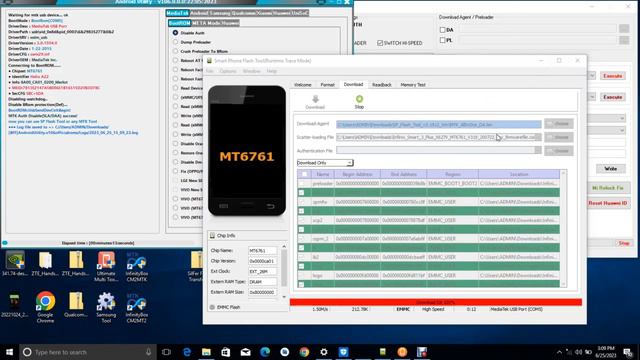The image size is (640, 360).
Task: Click the Download Agent path field
Action: (439, 124)
